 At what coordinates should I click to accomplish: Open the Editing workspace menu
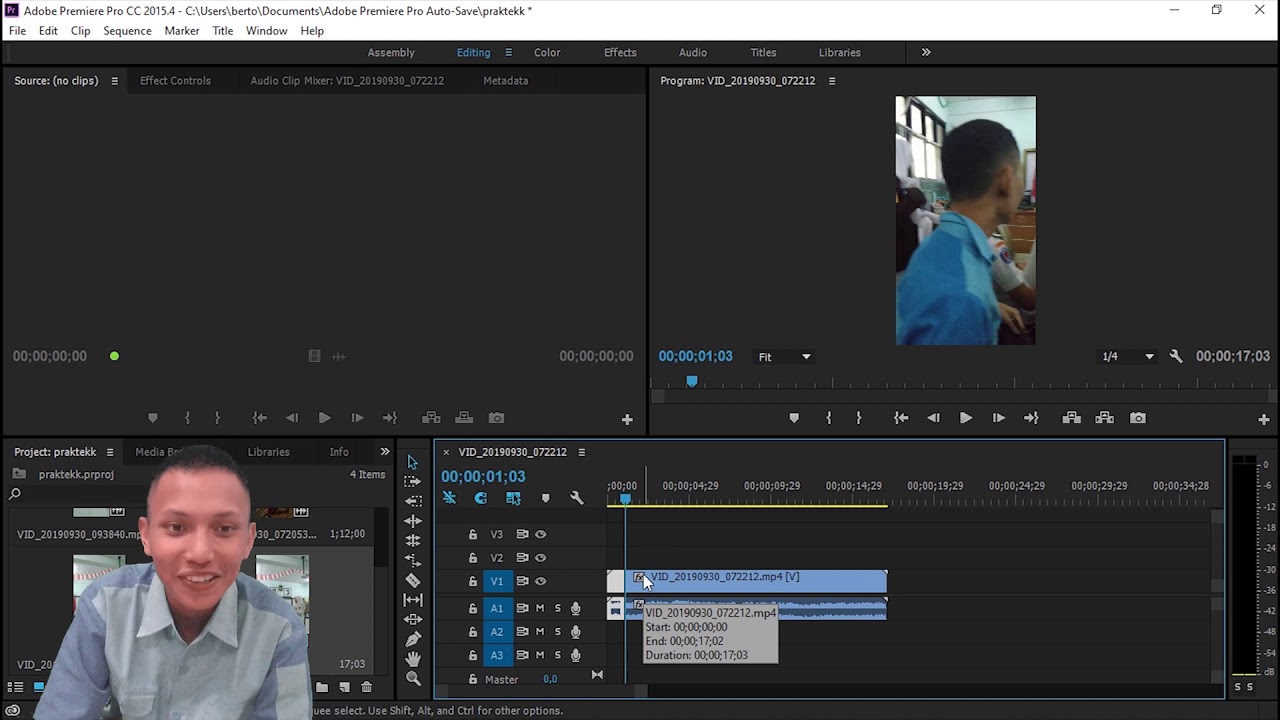pos(508,53)
